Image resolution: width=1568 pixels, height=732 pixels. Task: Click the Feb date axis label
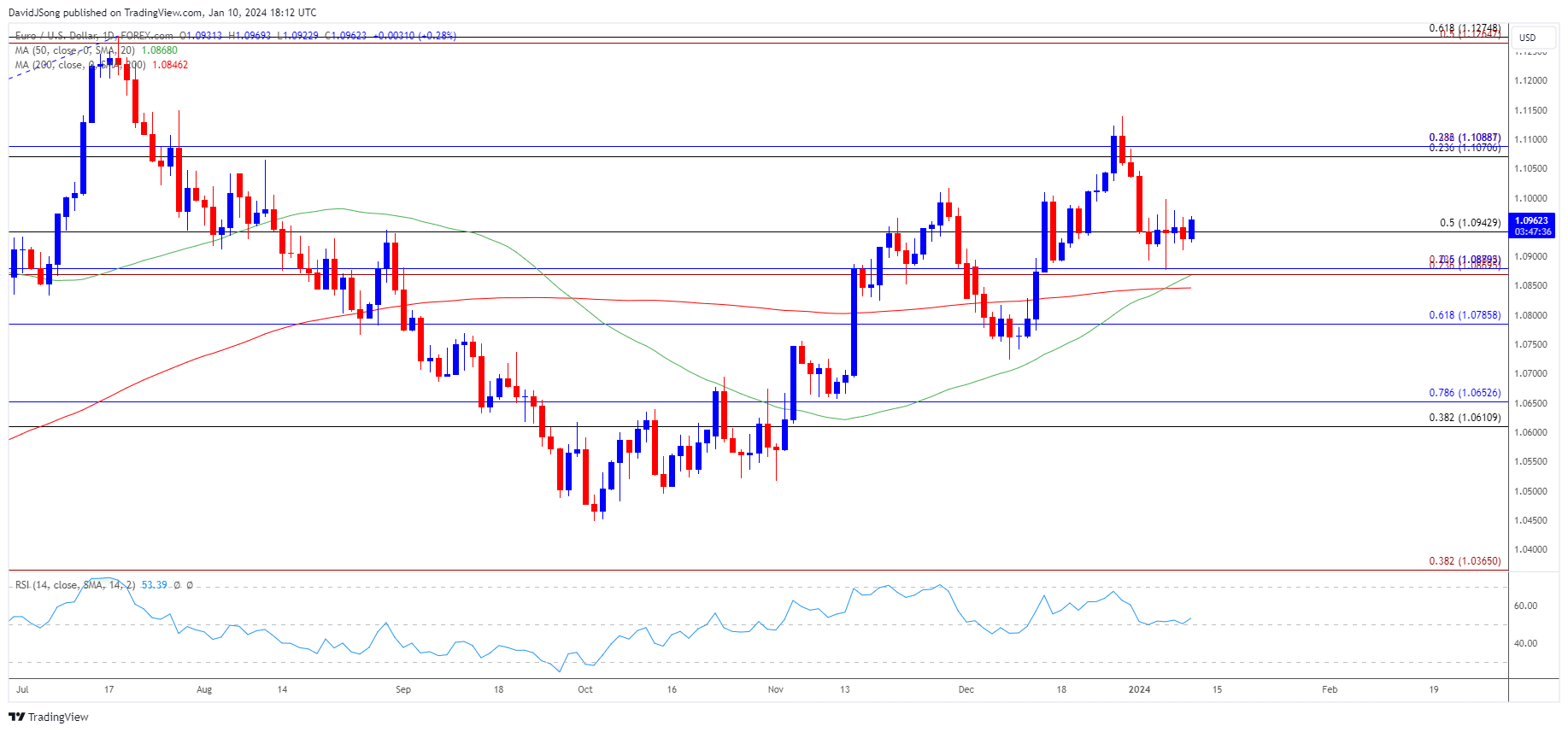1330,689
